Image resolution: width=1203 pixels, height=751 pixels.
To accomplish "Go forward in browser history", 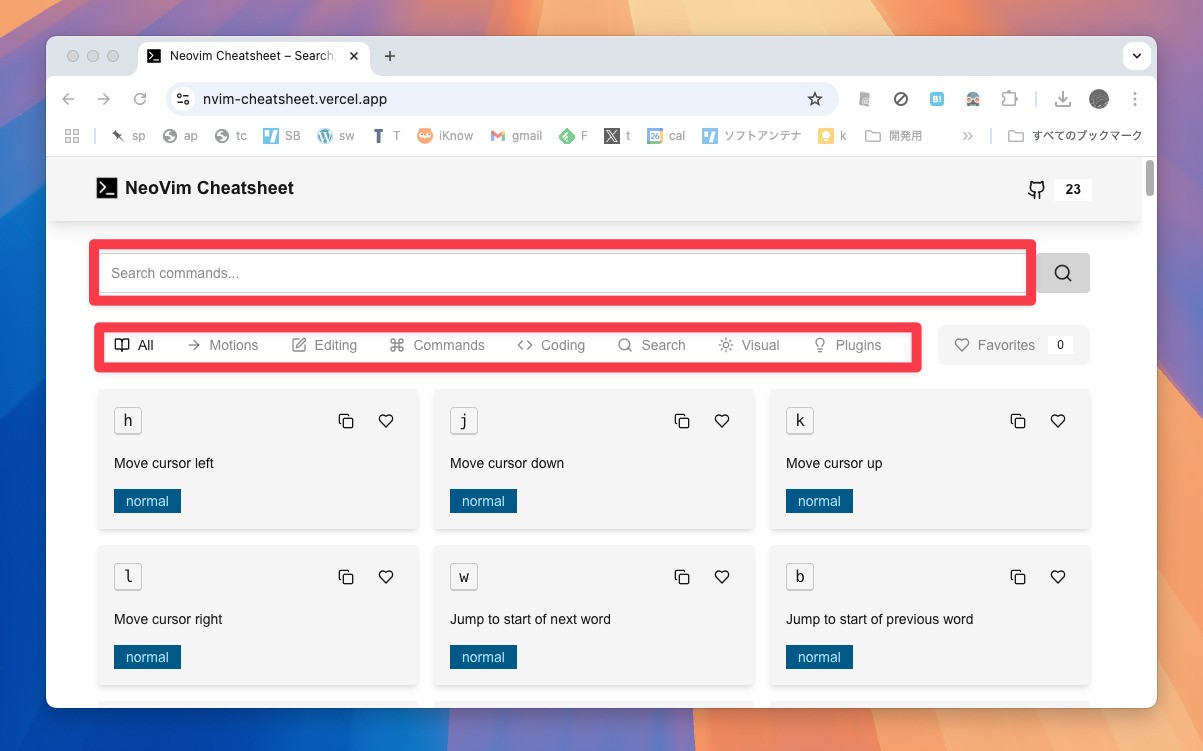I will click(x=104, y=99).
